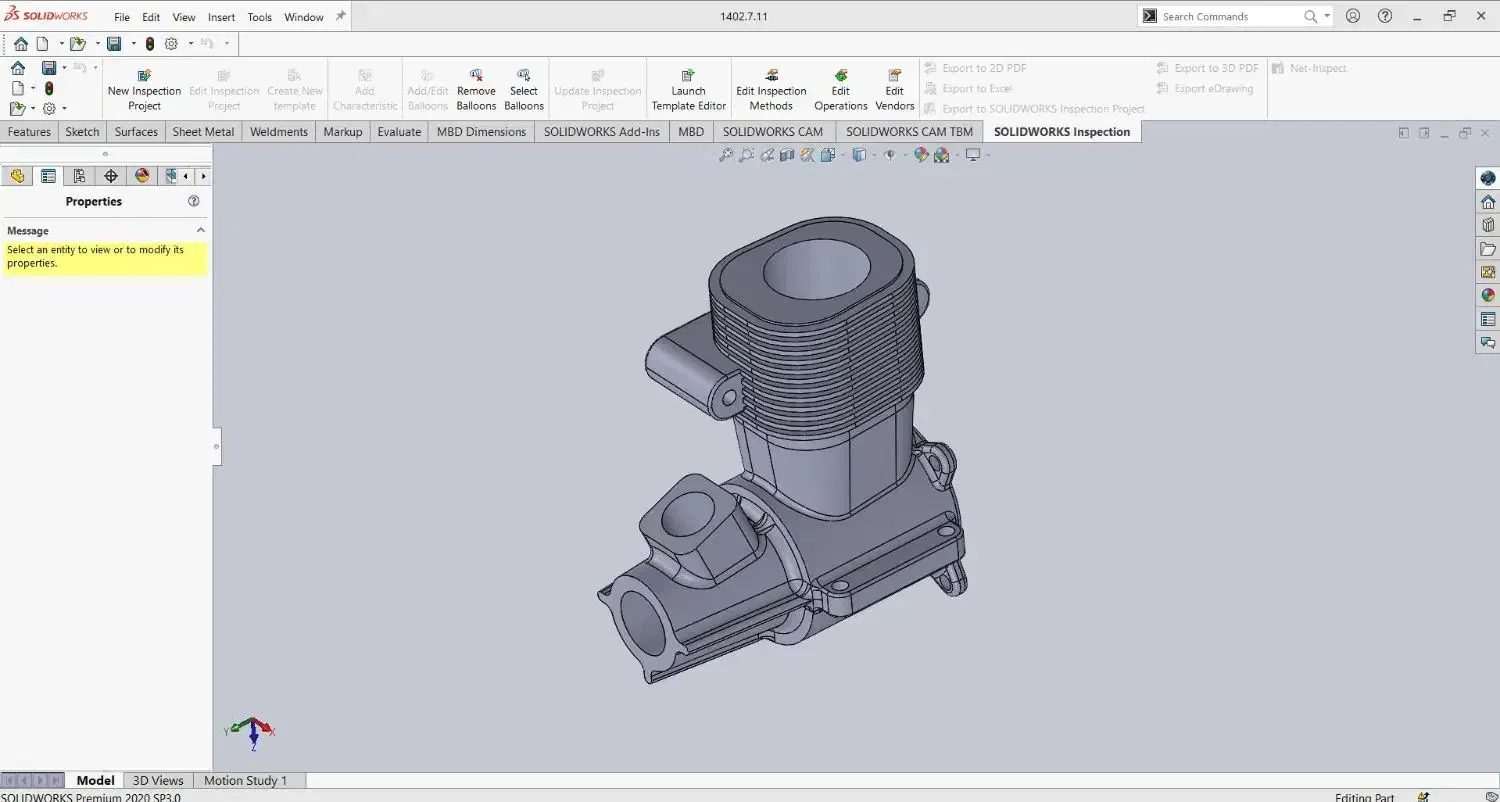Select the DimXpertManager crosshair tab
The width and height of the screenshot is (1500, 802).
click(111, 176)
